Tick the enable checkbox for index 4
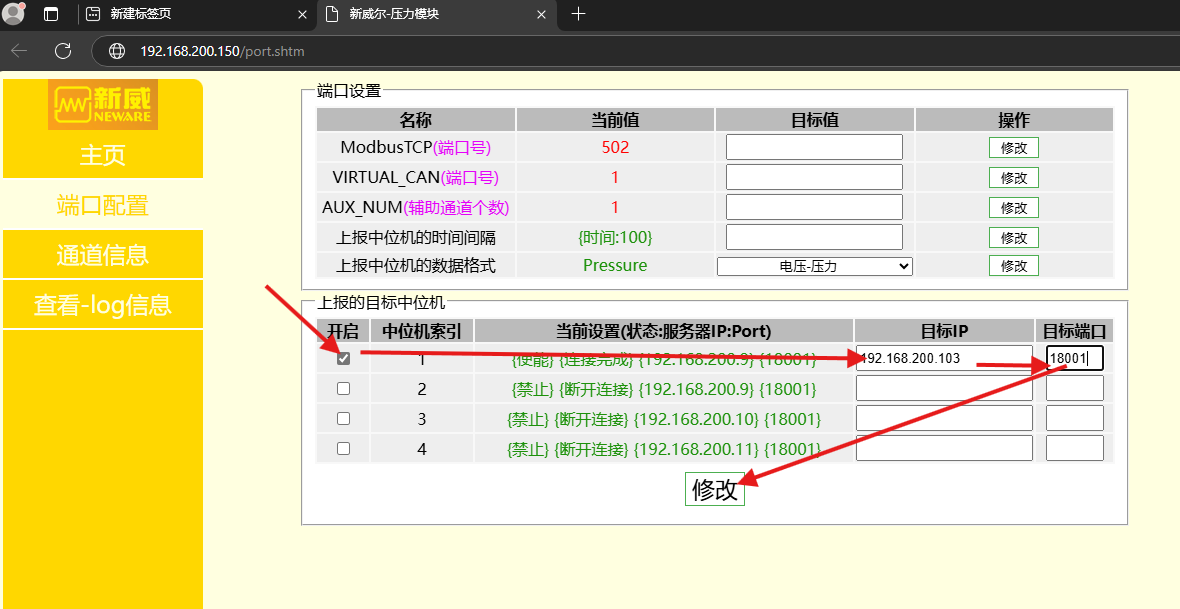 [x=343, y=449]
